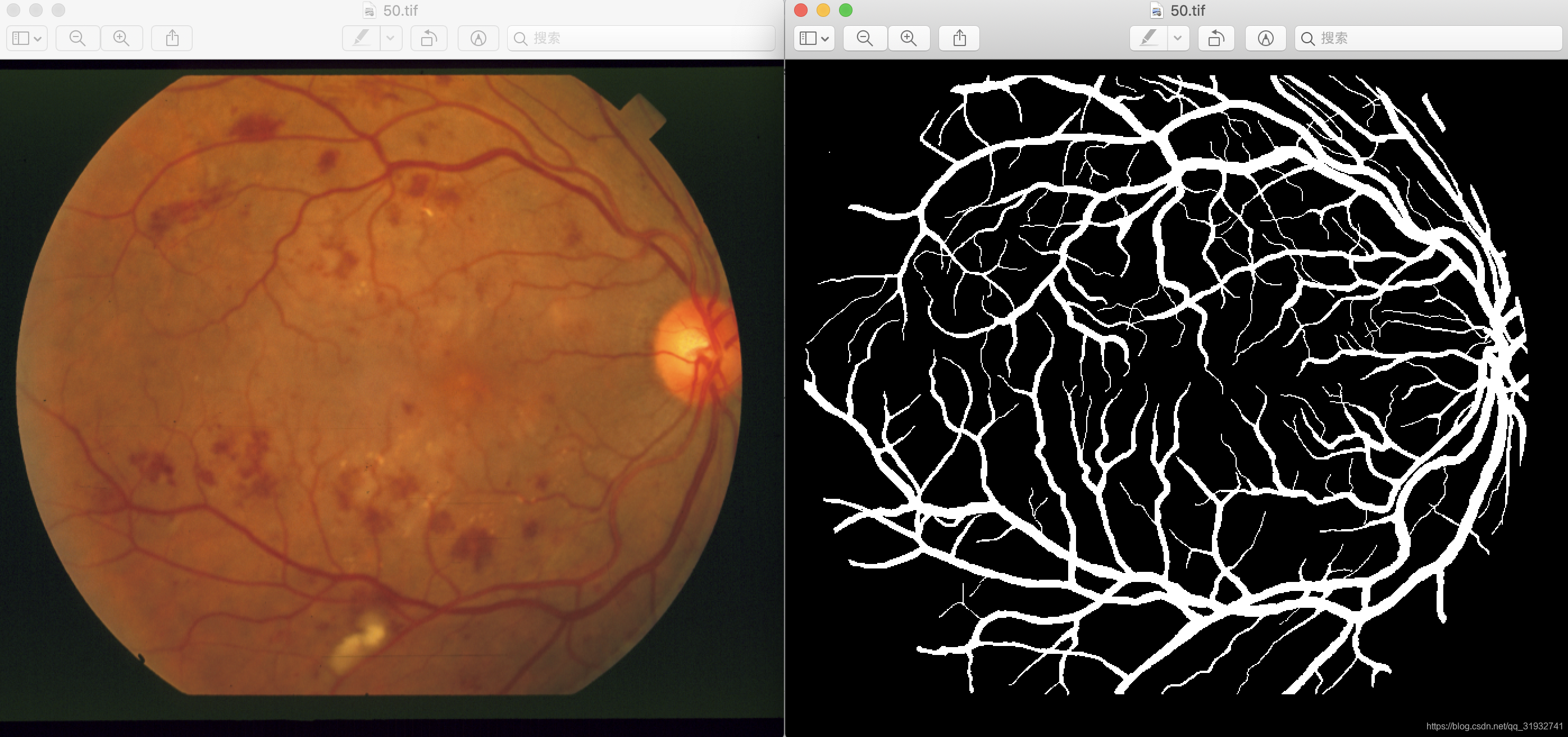Open sidebar view dropdown in the left window
Screen dimensions: 1568x737
(x=27, y=38)
